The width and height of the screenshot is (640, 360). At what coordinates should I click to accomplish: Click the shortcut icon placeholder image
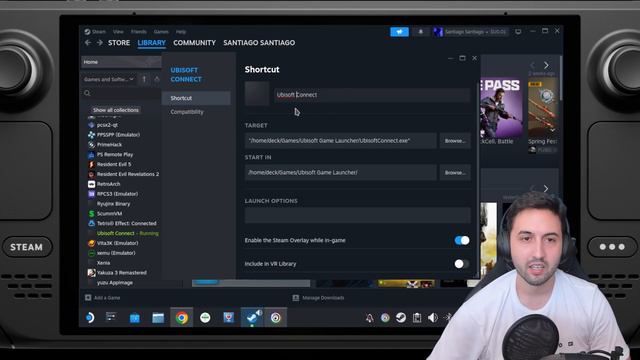pyautogui.click(x=257, y=93)
